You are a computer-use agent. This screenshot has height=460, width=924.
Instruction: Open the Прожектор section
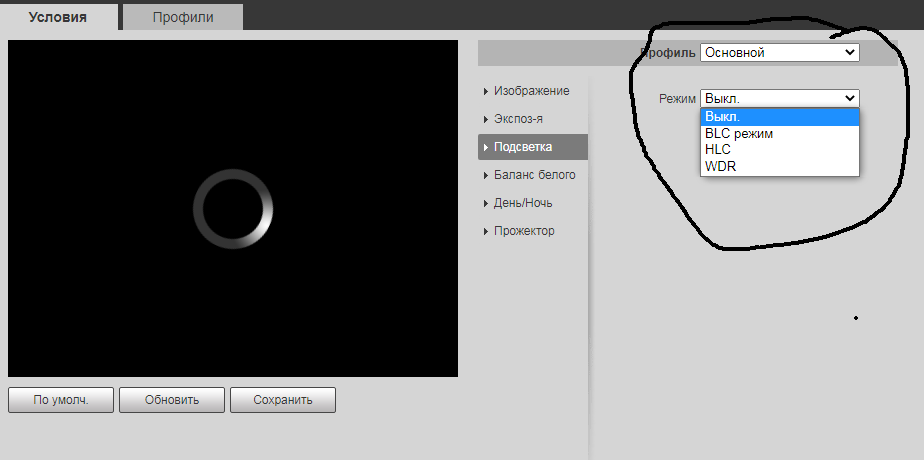click(524, 231)
